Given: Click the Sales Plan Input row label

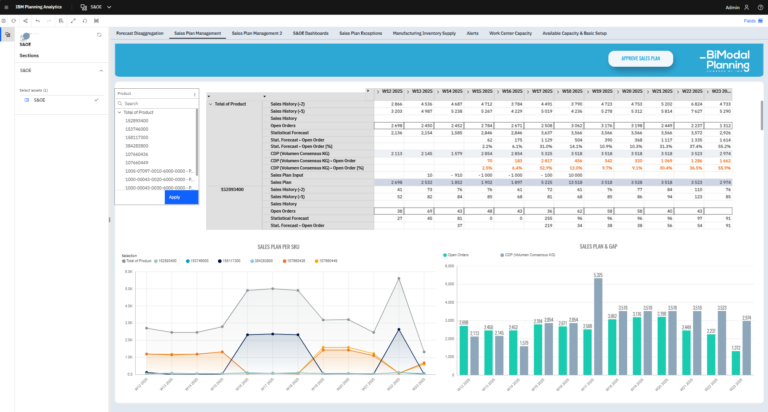Looking at the screenshot, I should coord(287,175).
